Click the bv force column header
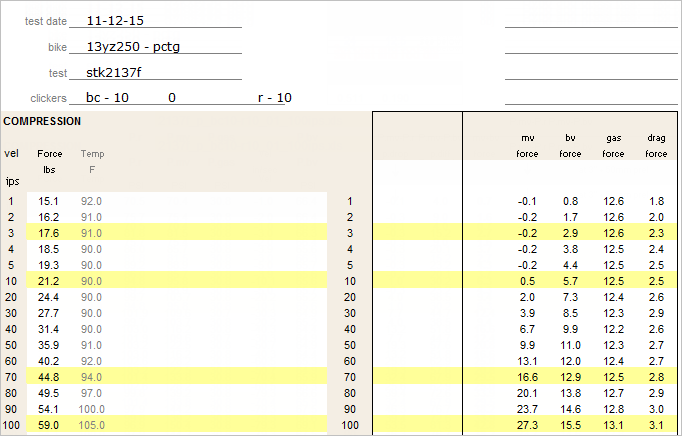Viewport: 682px width, 436px height. coord(570,146)
